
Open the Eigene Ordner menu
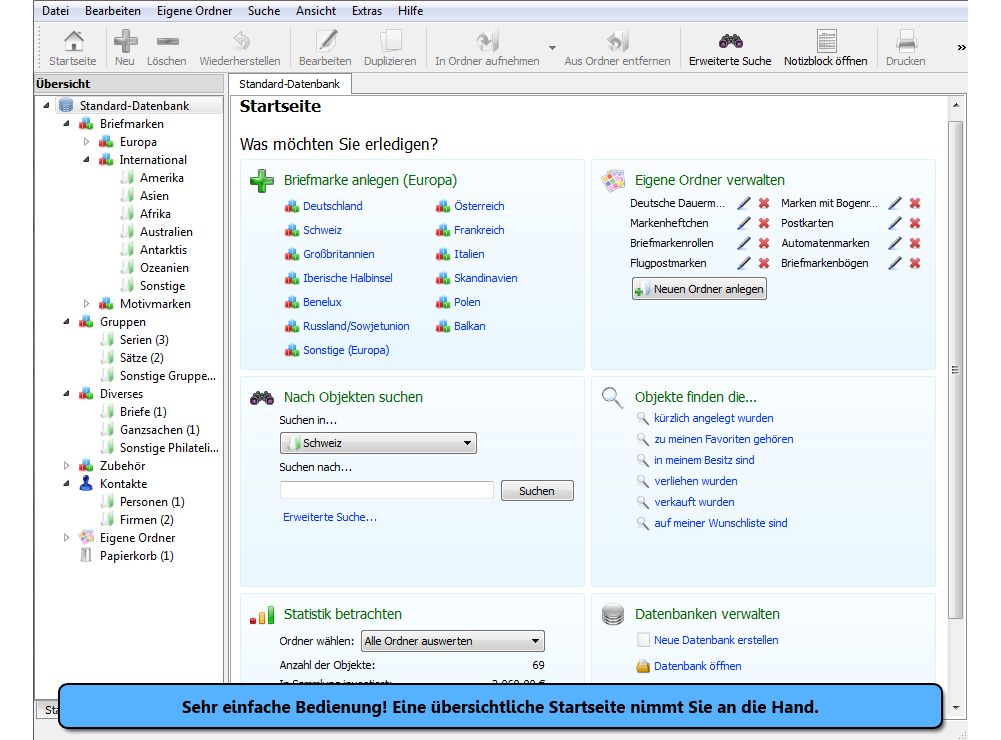coord(195,11)
